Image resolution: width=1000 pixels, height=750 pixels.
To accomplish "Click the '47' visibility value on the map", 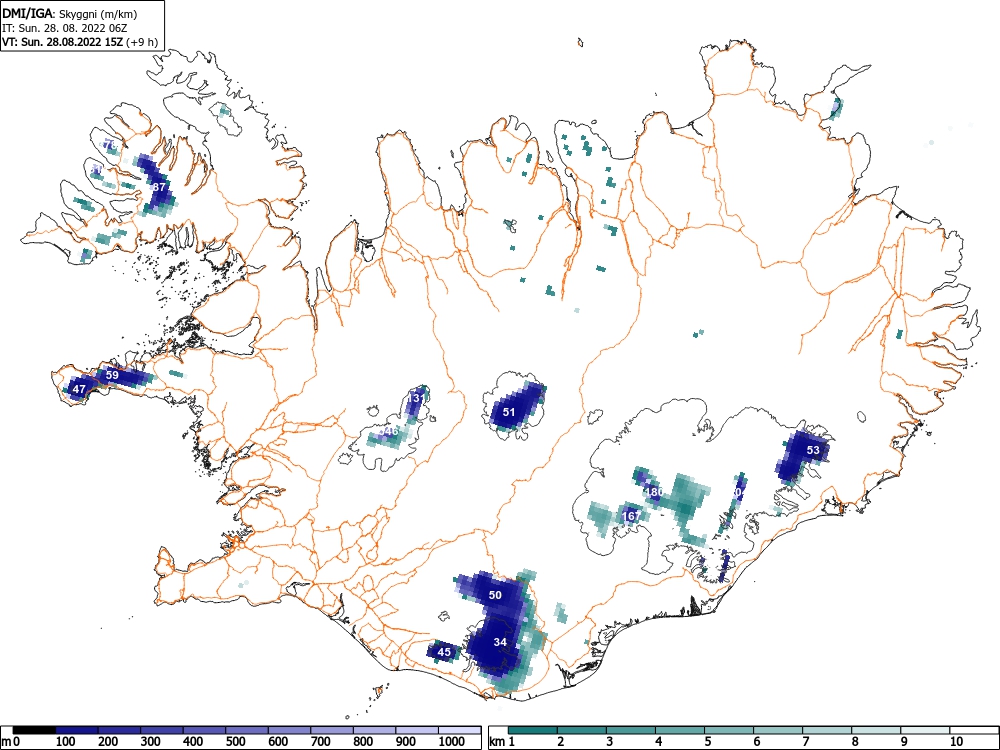I will (79, 389).
